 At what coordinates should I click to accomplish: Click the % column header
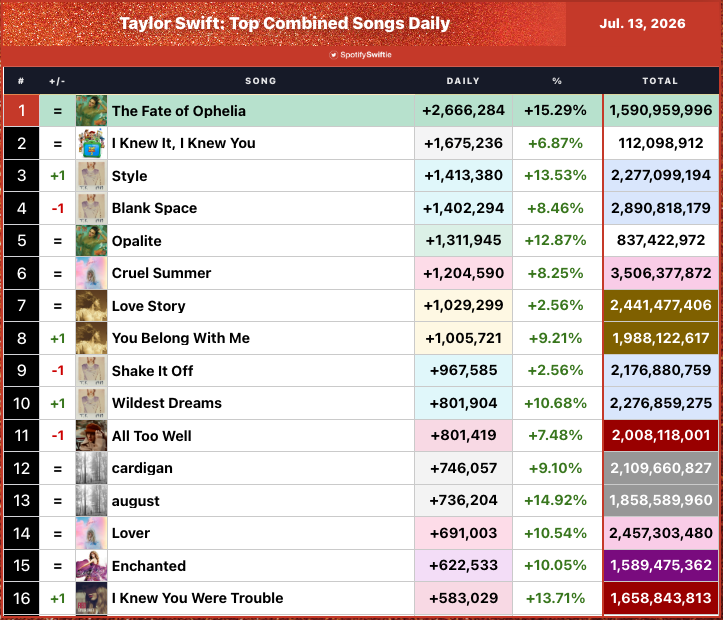(x=557, y=81)
